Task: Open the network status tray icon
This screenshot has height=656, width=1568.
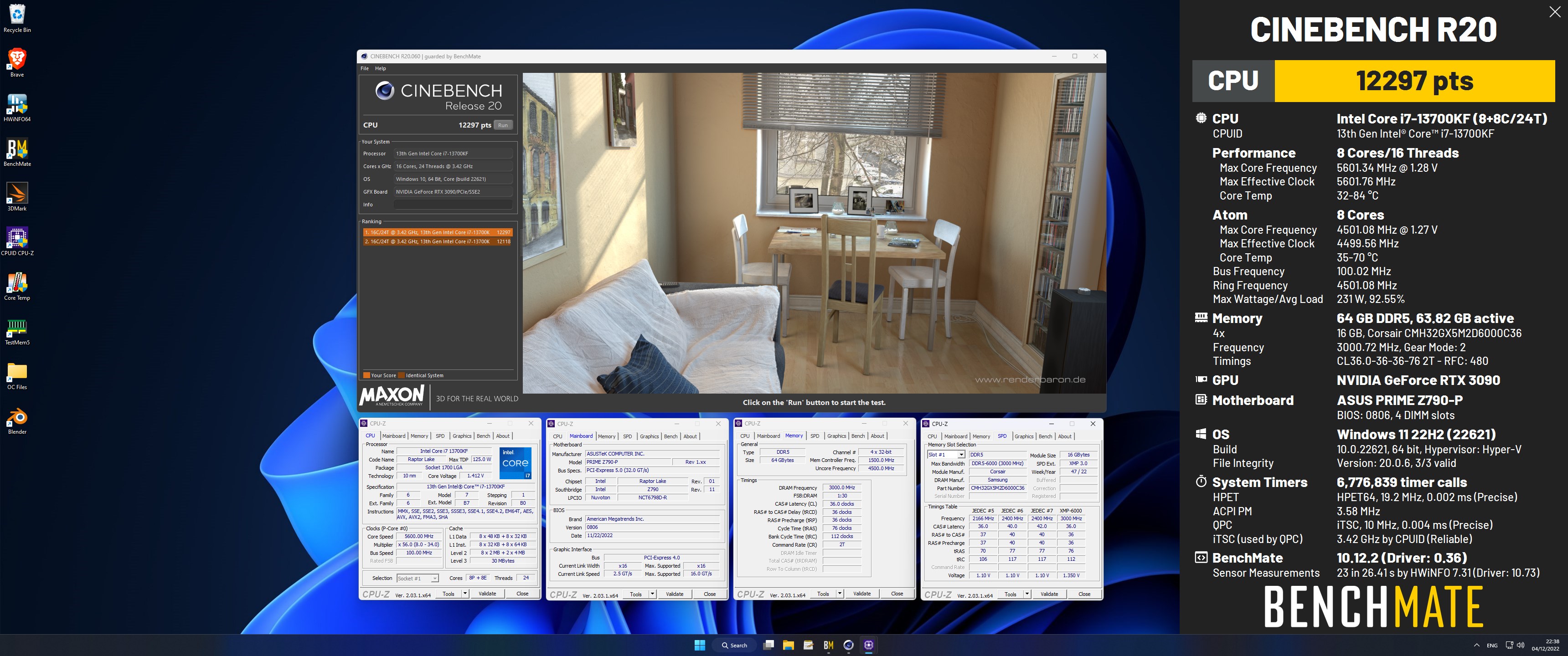Action: point(1510,645)
